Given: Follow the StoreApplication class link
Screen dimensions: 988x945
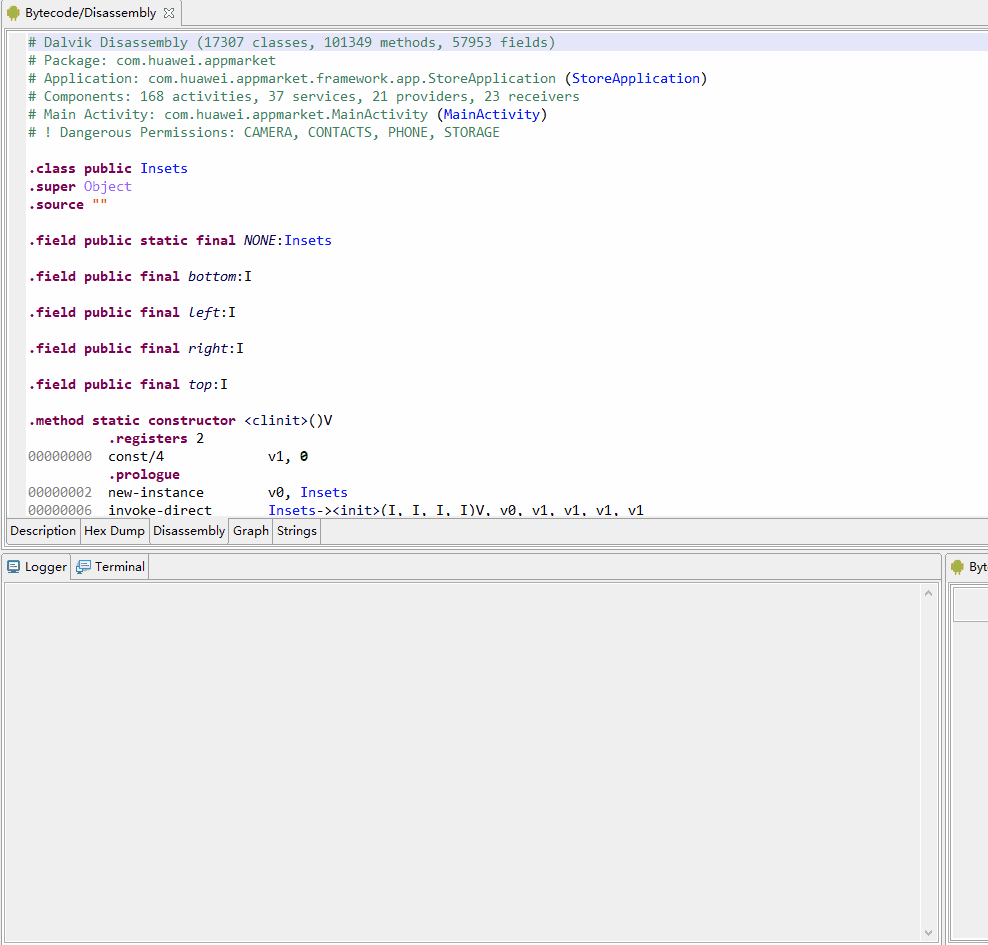Looking at the screenshot, I should point(635,78).
